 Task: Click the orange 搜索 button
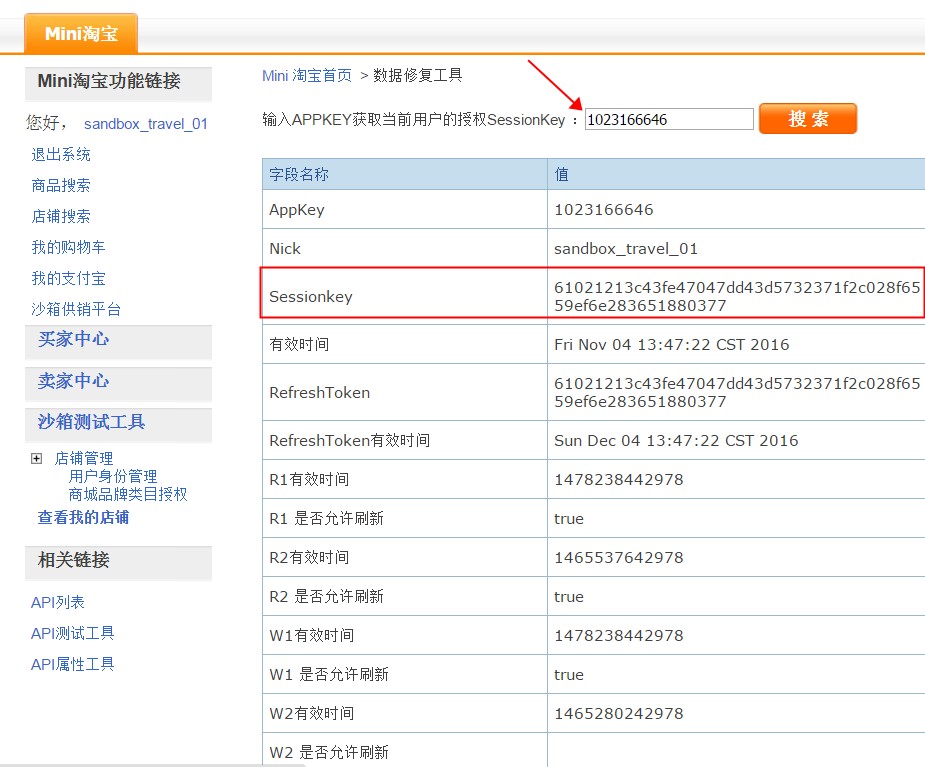tap(808, 119)
